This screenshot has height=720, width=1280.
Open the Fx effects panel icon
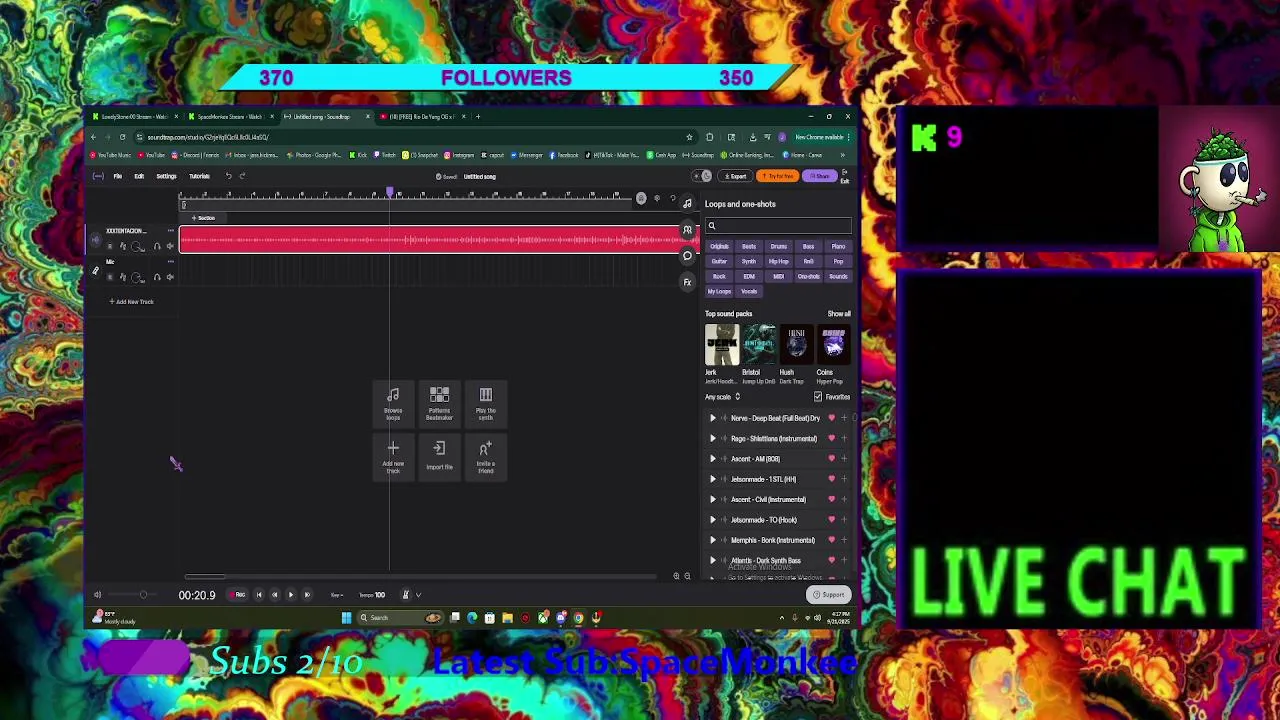[687, 282]
